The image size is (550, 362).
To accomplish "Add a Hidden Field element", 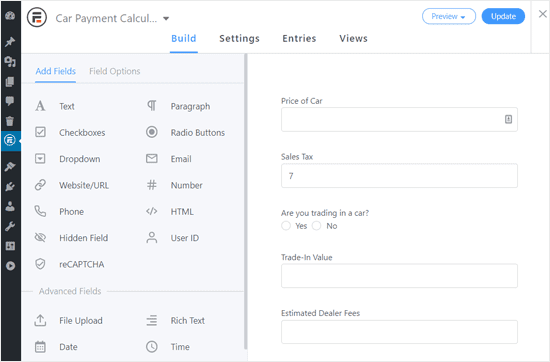I will (x=72, y=238).
